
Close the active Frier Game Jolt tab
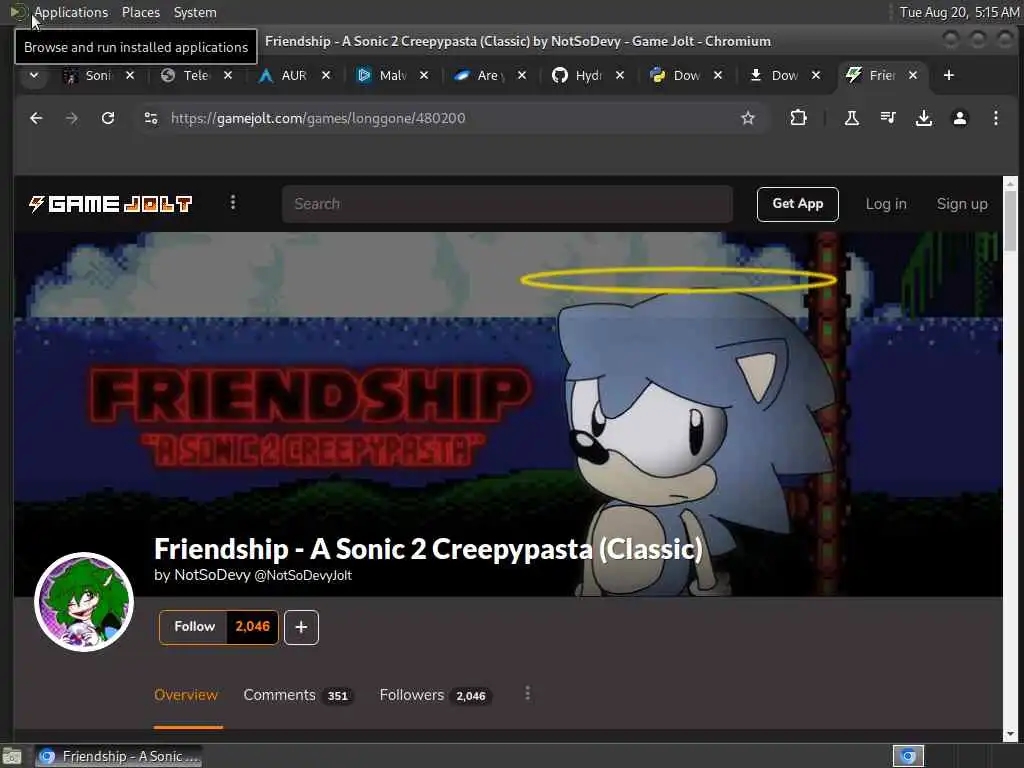(913, 75)
